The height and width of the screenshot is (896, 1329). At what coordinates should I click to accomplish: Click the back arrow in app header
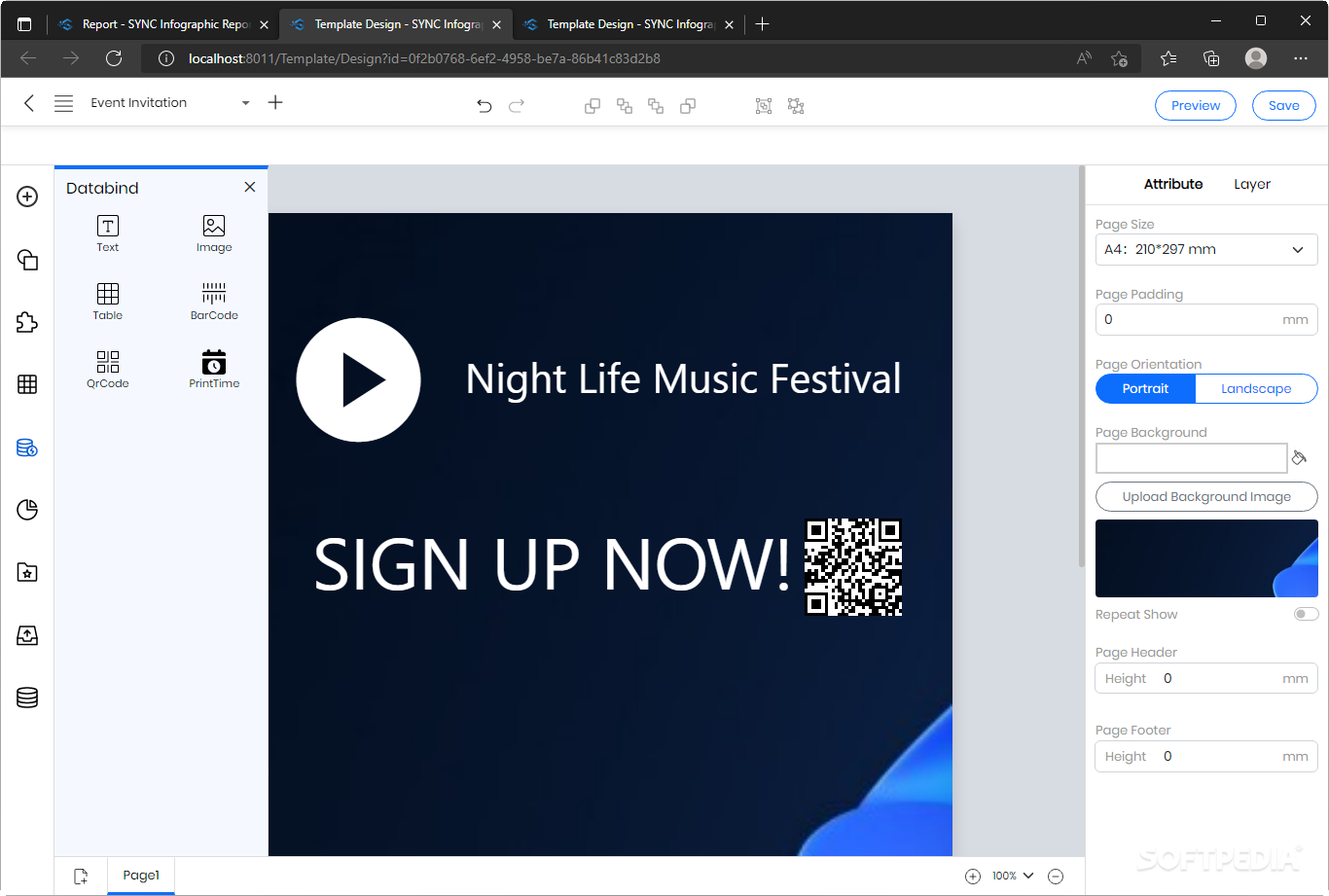(x=29, y=103)
